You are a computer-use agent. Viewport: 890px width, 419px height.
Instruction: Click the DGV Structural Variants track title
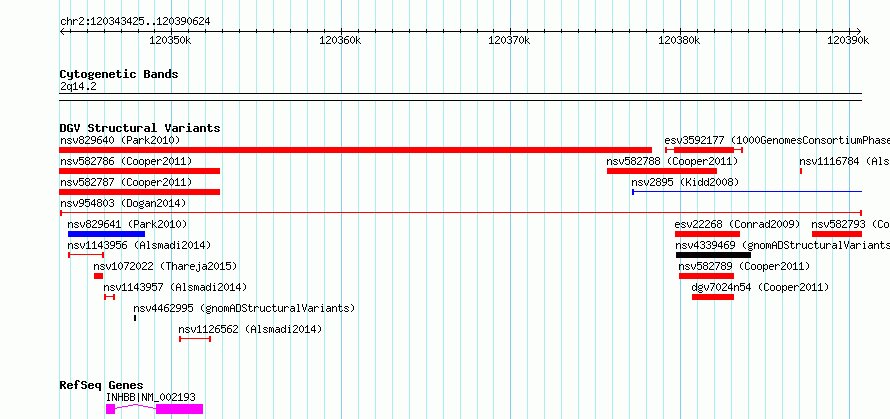[x=140, y=128]
